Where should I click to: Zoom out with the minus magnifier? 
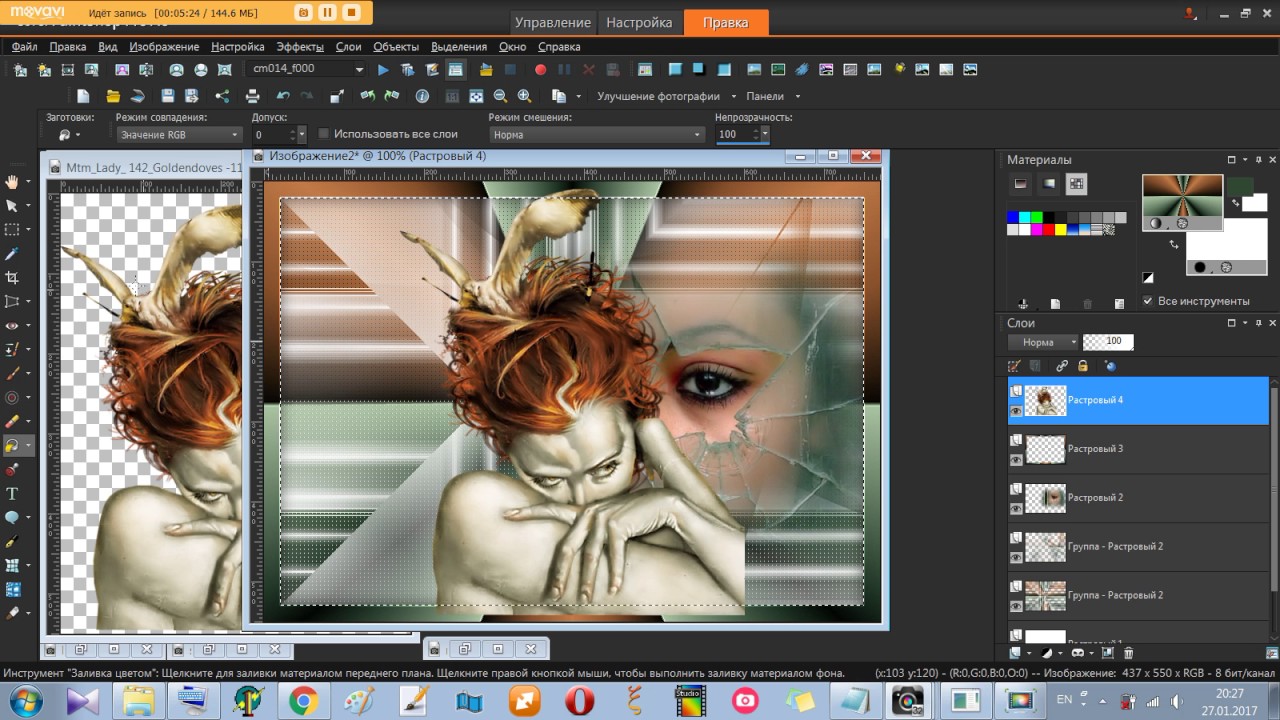[x=499, y=96]
